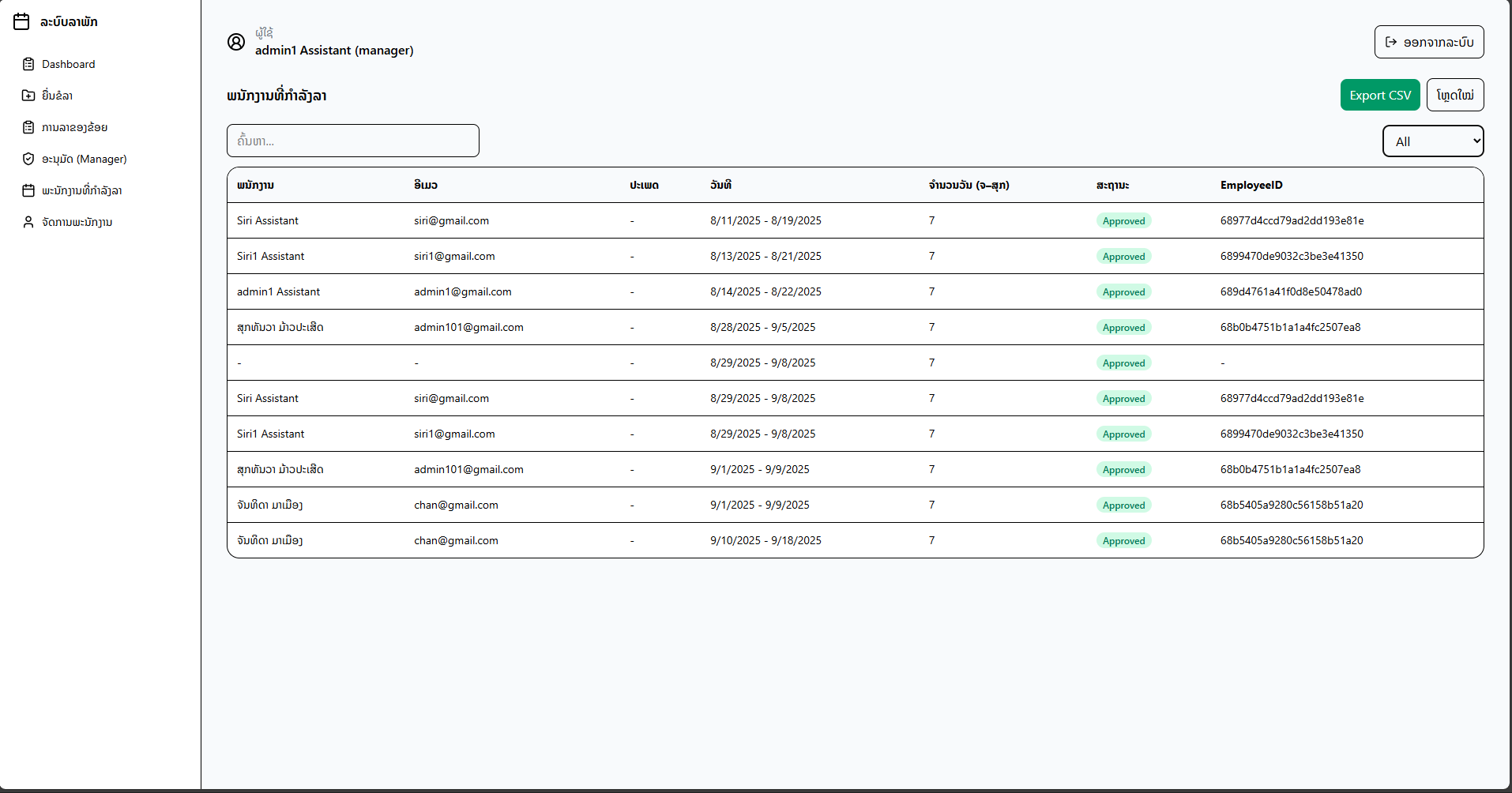This screenshot has width=1512, height=793.
Task: Click the ອອກຈາກລະບົບ logout button
Action: 1428,42
